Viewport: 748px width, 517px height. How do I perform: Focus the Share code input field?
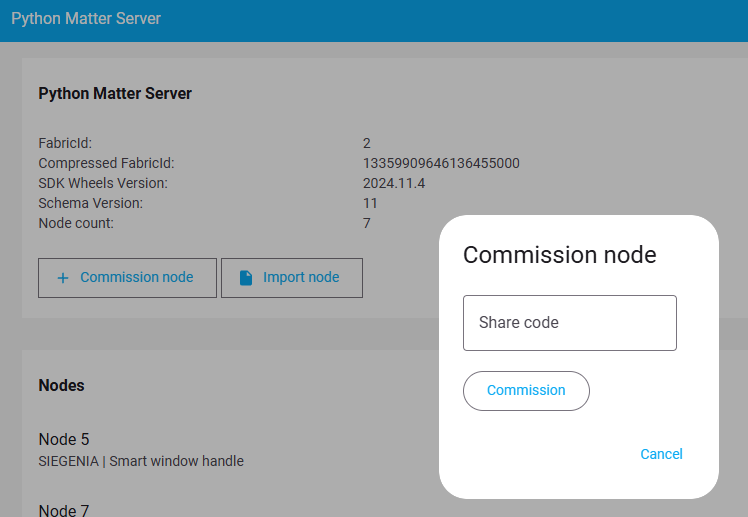click(569, 323)
